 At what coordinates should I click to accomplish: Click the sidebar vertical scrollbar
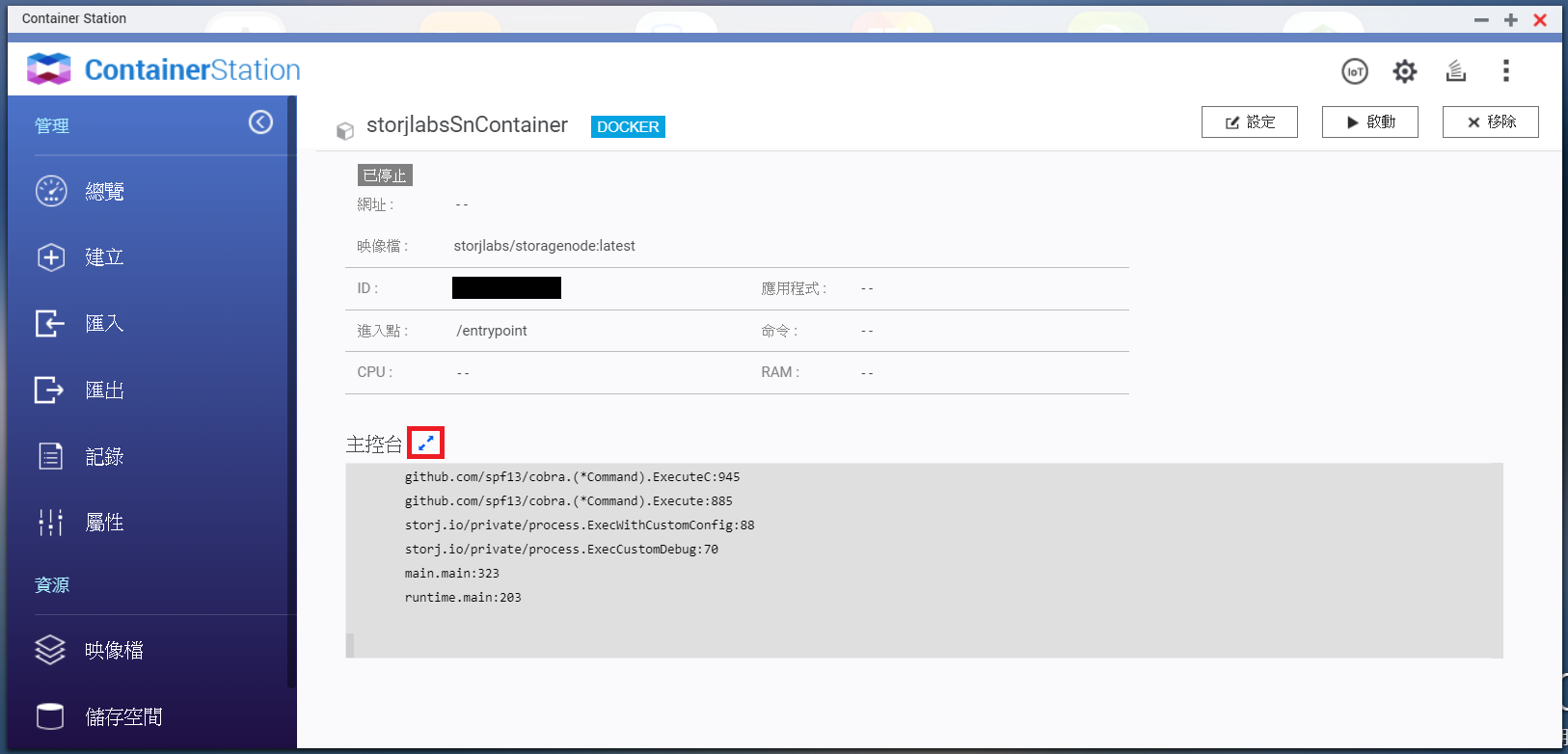(x=291, y=391)
